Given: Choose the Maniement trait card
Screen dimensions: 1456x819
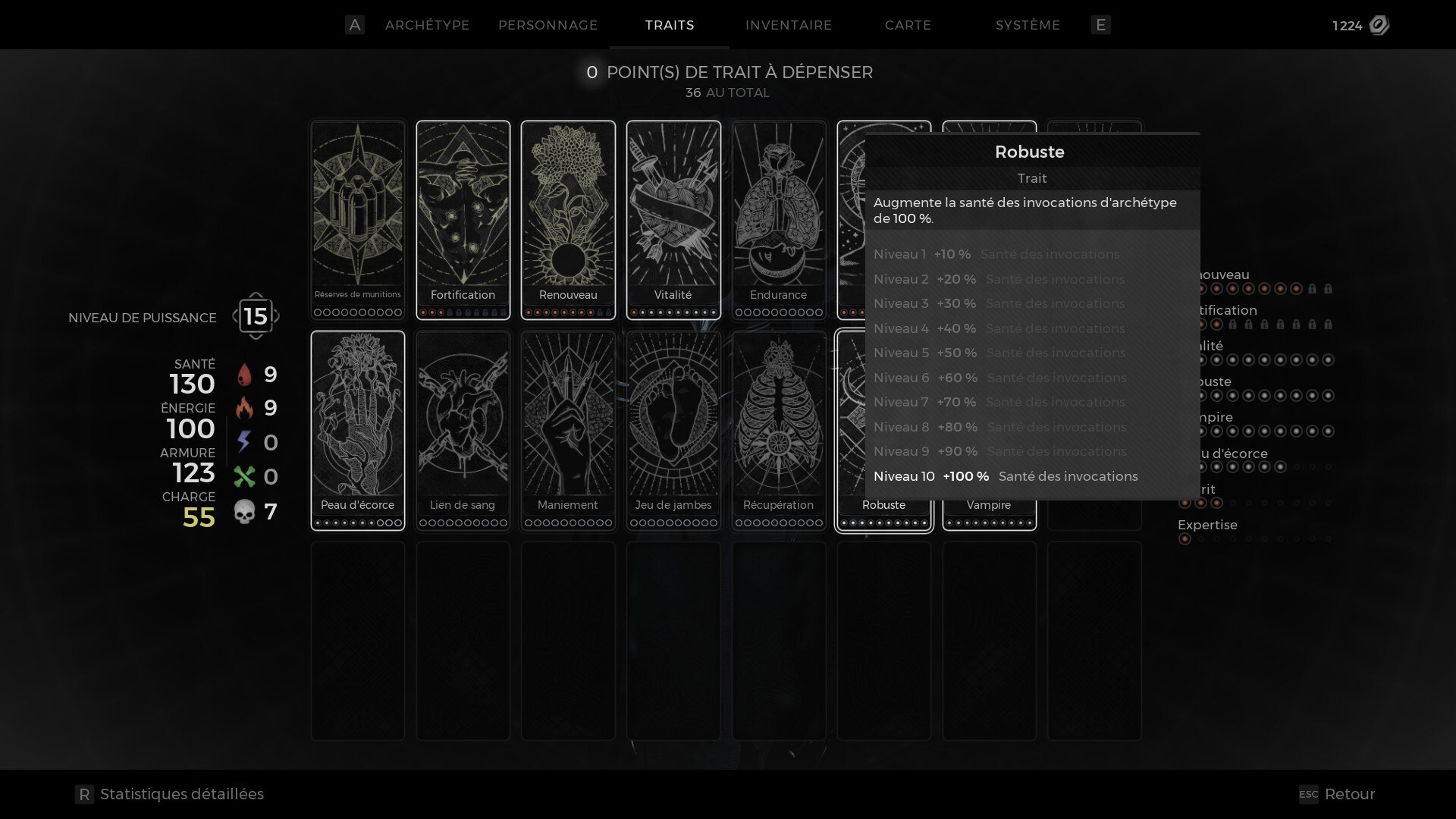Looking at the screenshot, I should pyautogui.click(x=568, y=431).
